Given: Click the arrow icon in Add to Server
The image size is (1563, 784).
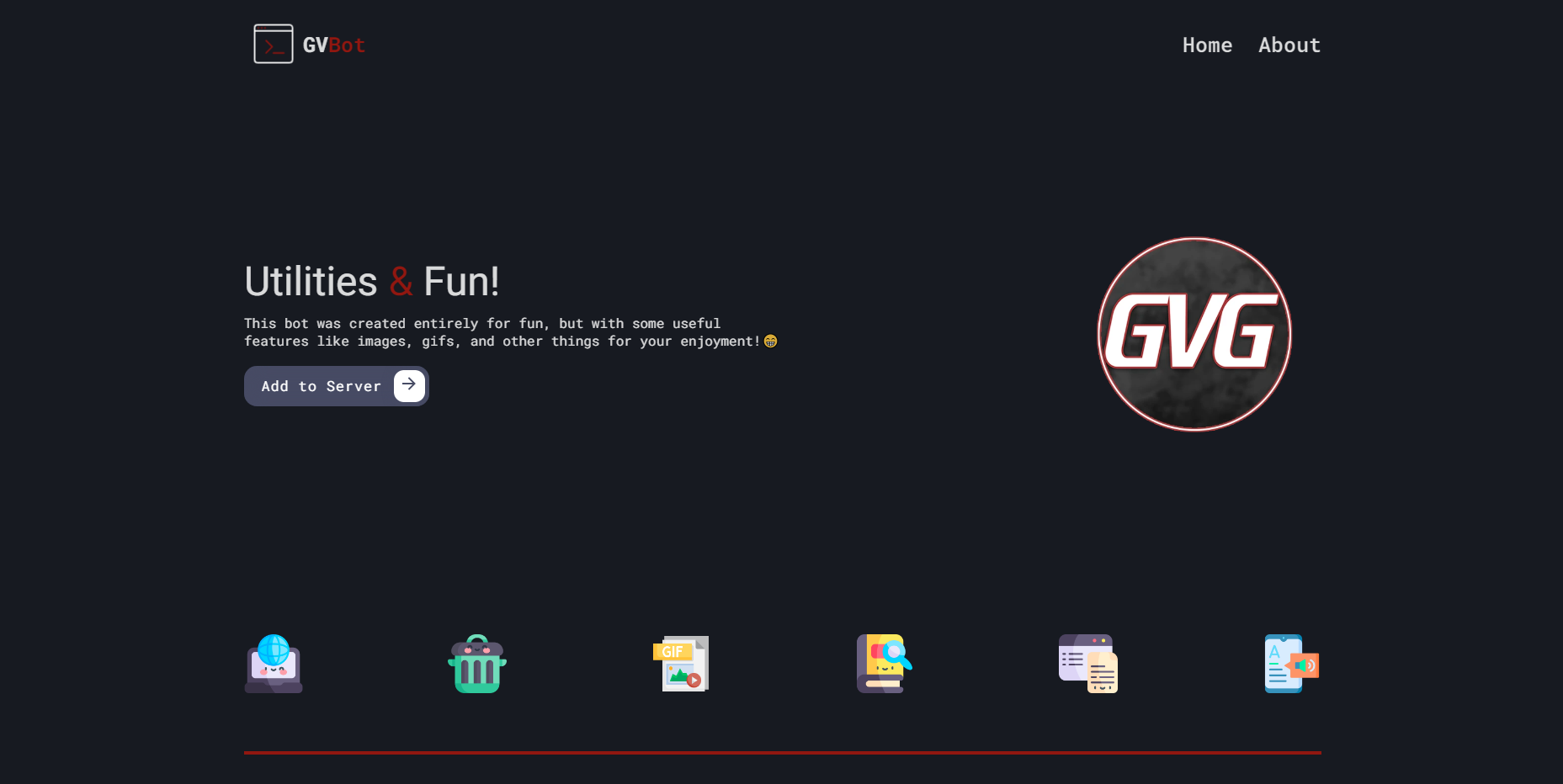Looking at the screenshot, I should (x=409, y=385).
